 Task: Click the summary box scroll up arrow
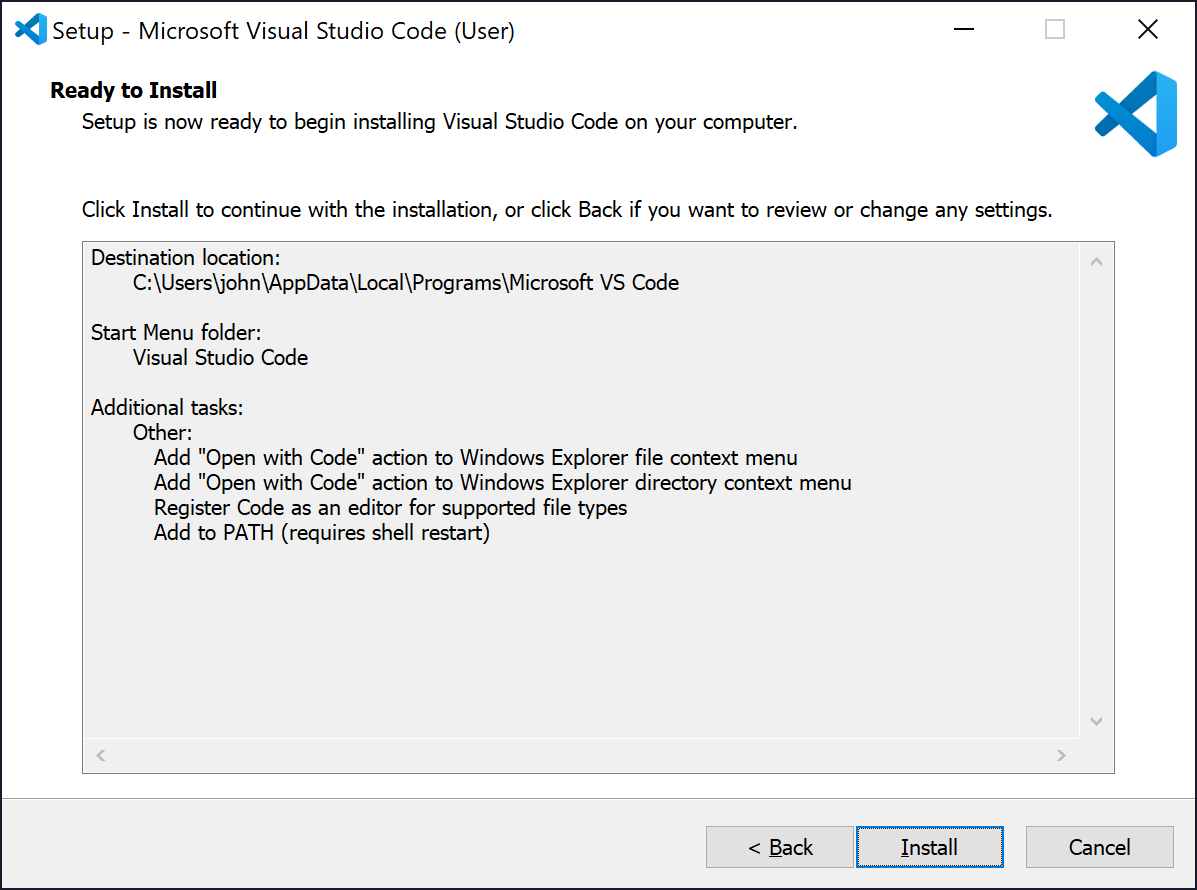pyautogui.click(x=1096, y=262)
